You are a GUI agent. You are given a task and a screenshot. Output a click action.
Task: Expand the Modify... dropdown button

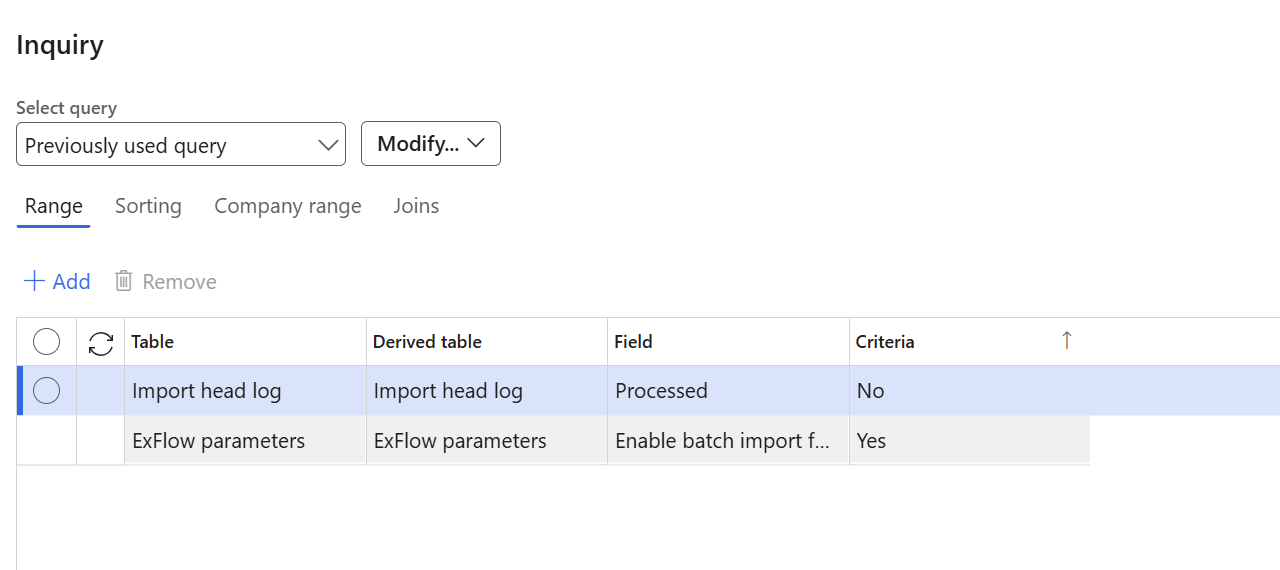[431, 144]
